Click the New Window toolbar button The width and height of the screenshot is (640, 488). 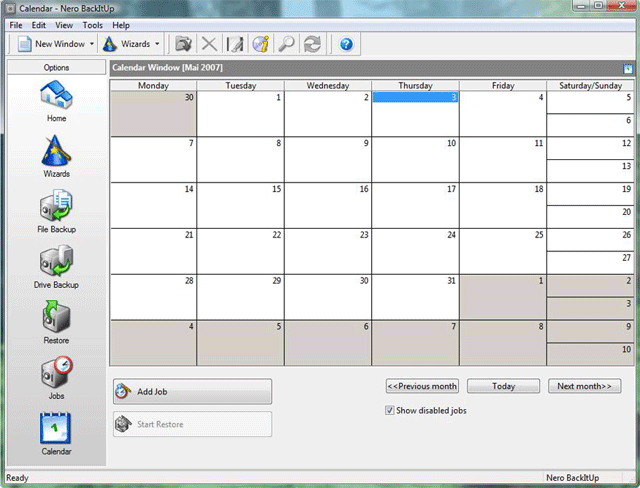tap(51, 44)
